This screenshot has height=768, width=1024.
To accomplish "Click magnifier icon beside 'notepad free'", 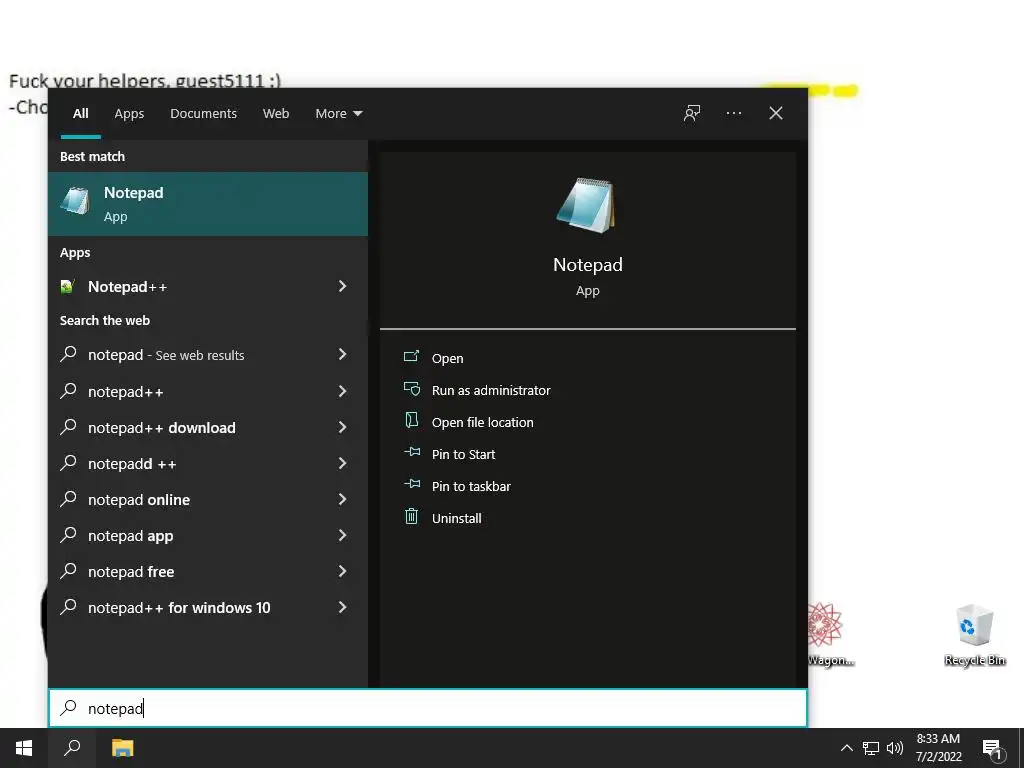I will coord(68,571).
